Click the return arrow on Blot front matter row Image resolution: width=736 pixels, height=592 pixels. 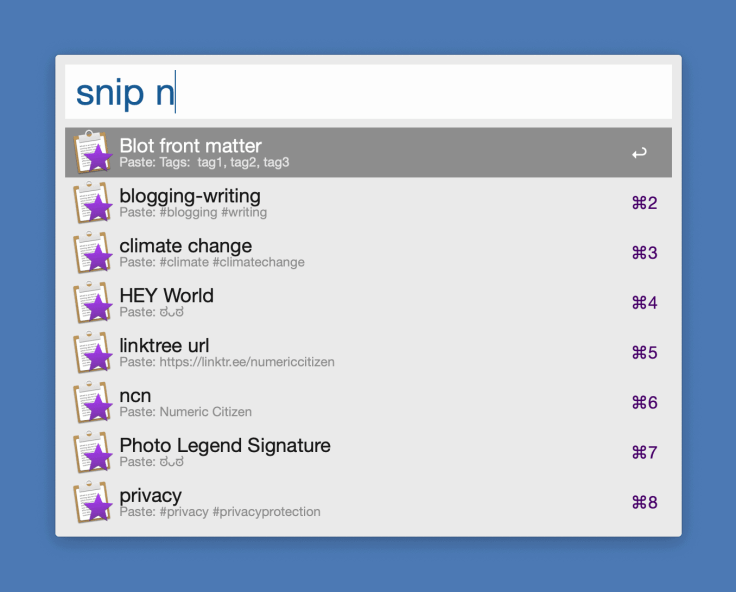point(639,153)
